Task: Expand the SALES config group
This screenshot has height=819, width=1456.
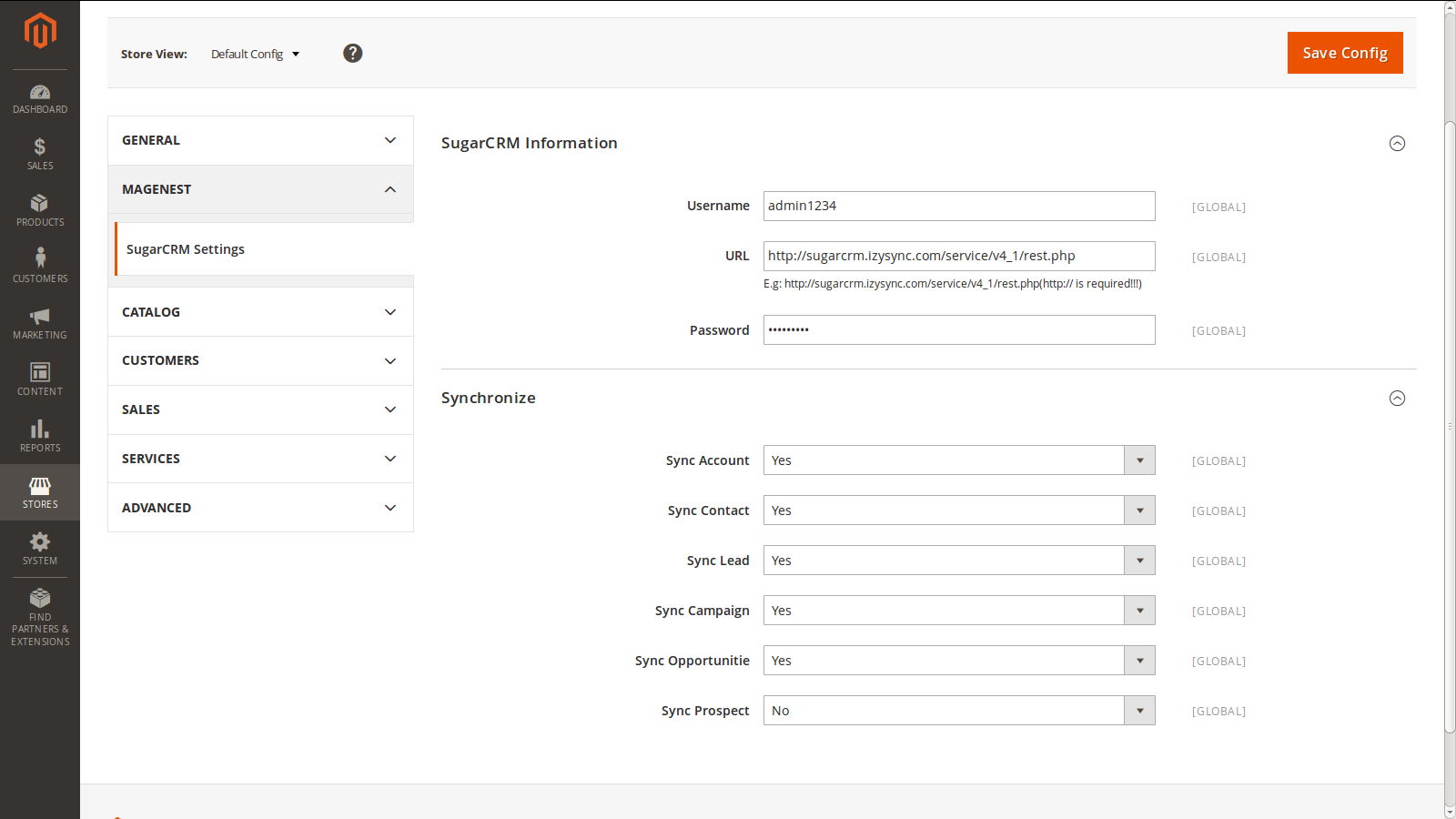Action: 260,409
